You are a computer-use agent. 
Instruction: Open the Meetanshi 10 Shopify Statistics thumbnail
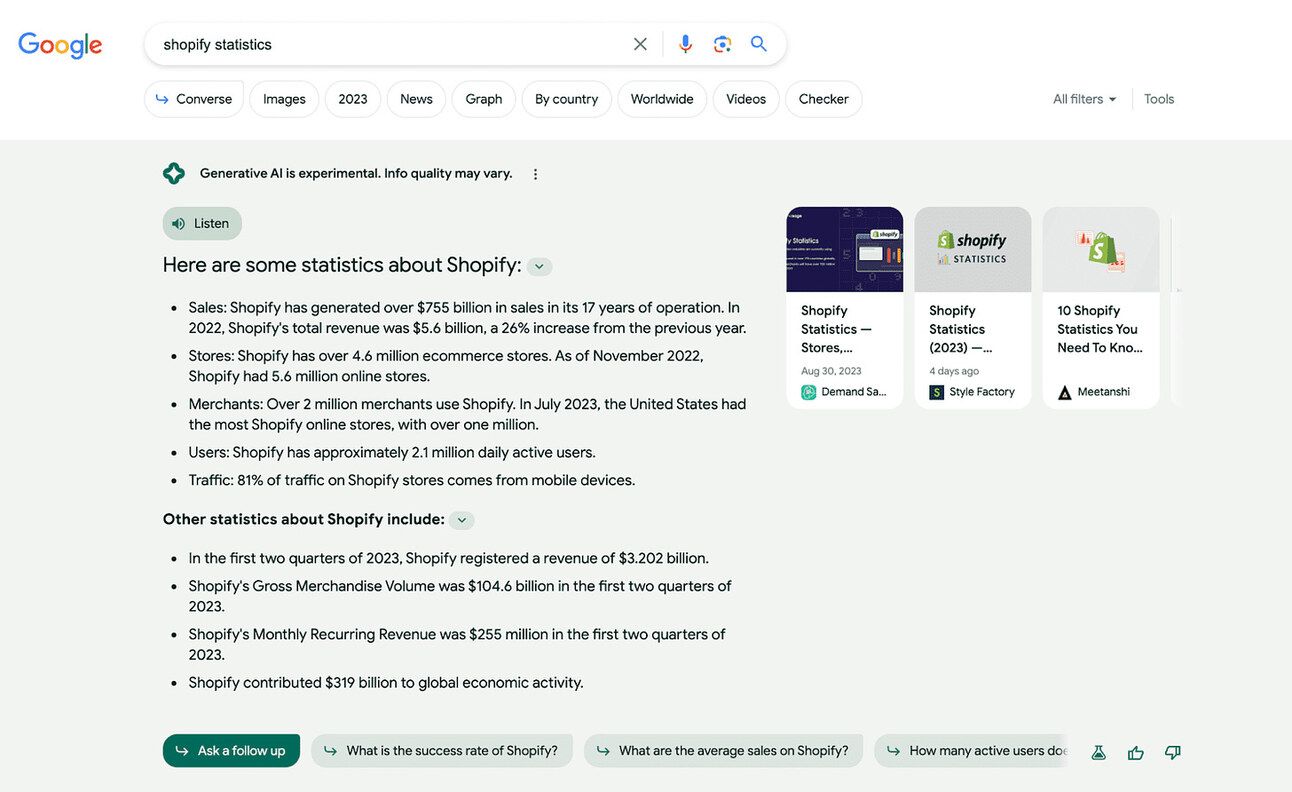[x=1101, y=249]
